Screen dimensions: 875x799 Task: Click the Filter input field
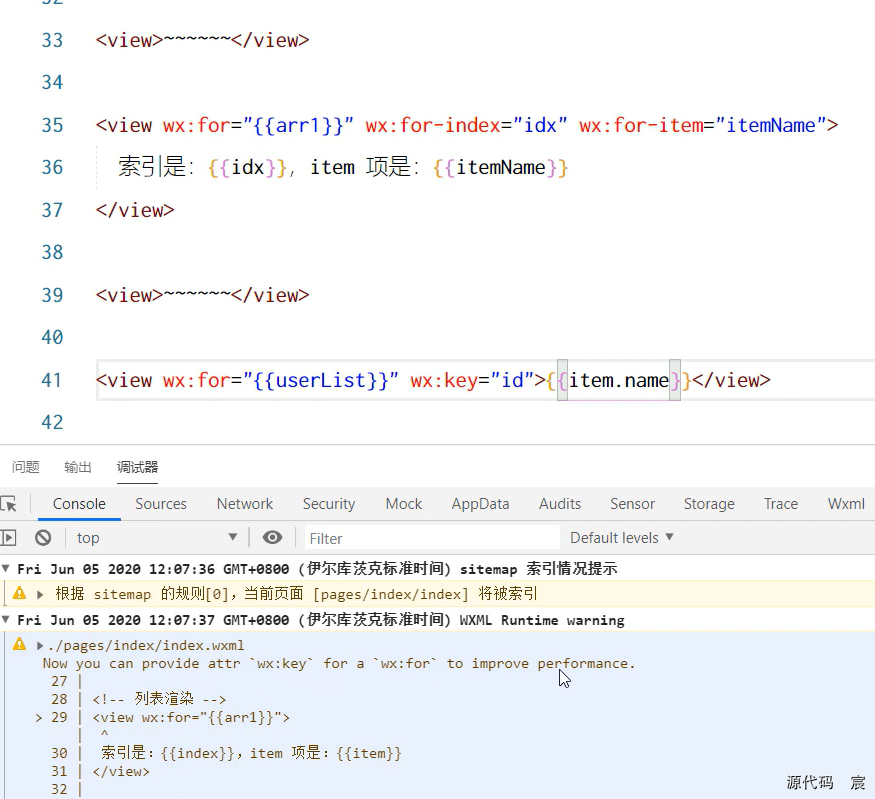coord(432,538)
